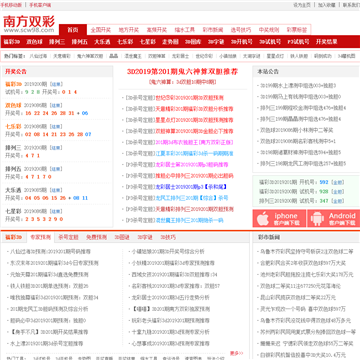Click the 彩市新闻 panel heading
The height and width of the screenshot is (360, 360).
point(269,237)
